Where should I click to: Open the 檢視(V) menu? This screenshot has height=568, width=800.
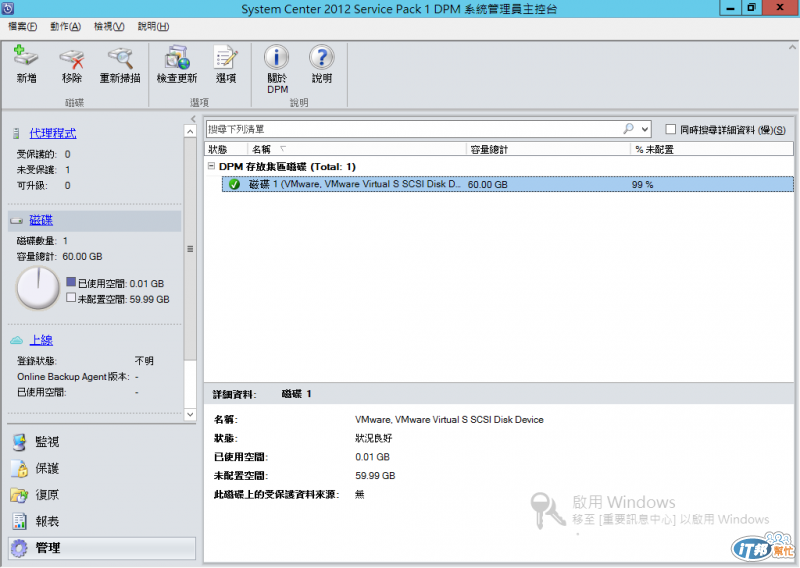[x=109, y=27]
